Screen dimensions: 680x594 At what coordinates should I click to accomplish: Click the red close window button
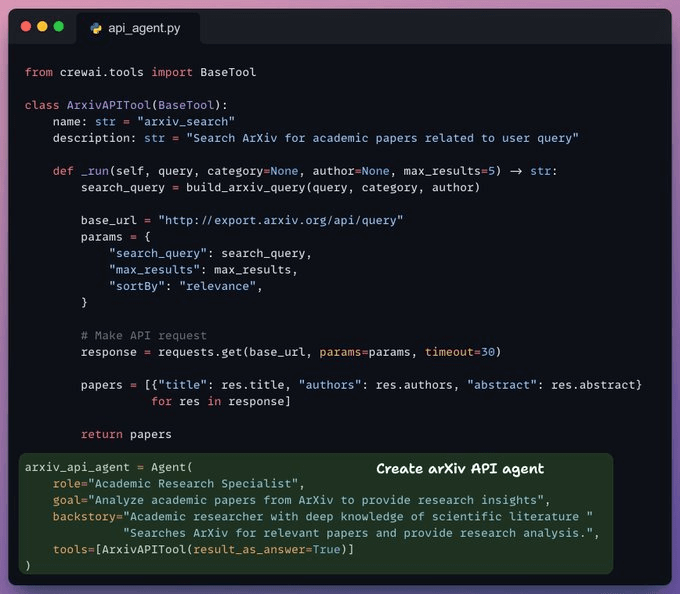tap(26, 26)
